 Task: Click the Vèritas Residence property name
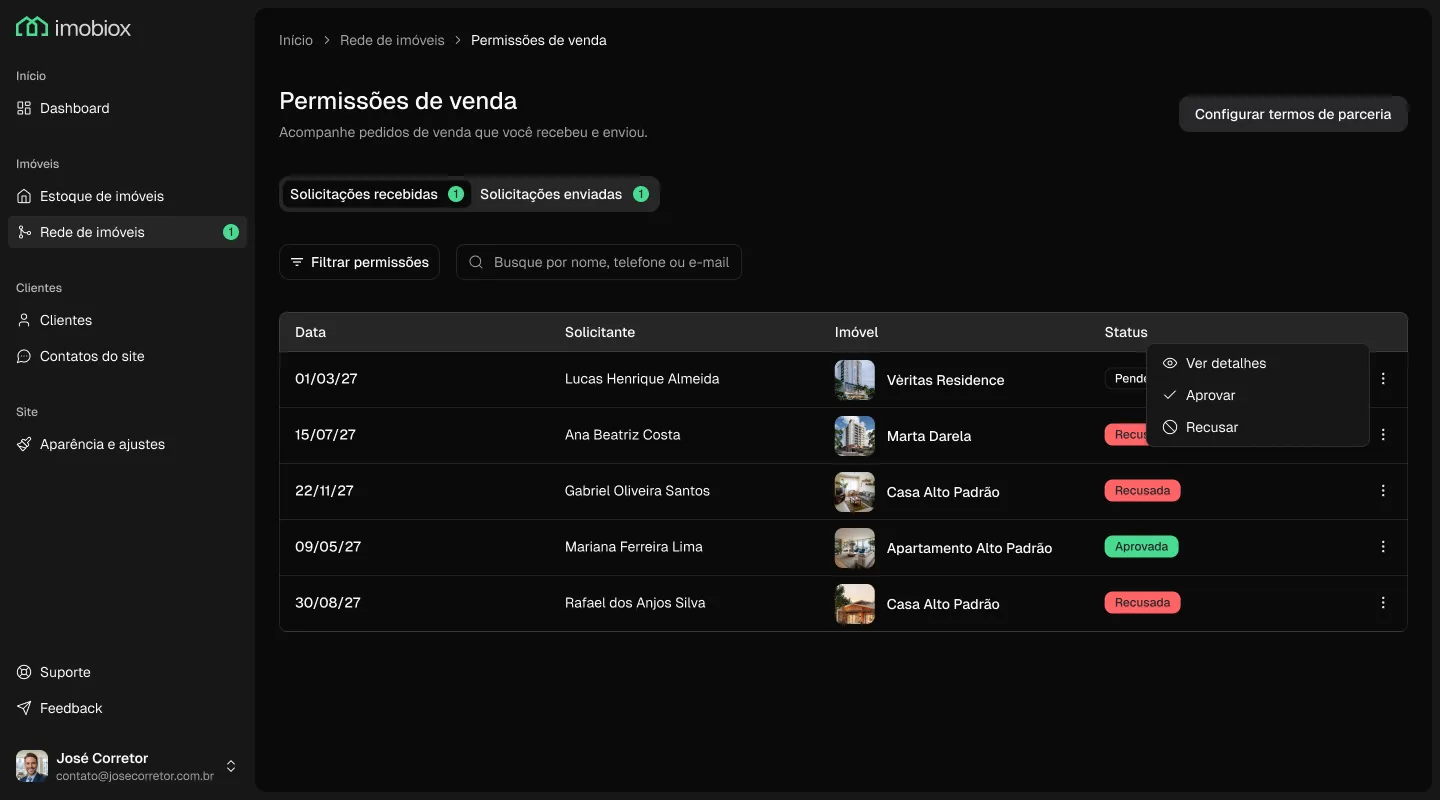click(x=946, y=380)
